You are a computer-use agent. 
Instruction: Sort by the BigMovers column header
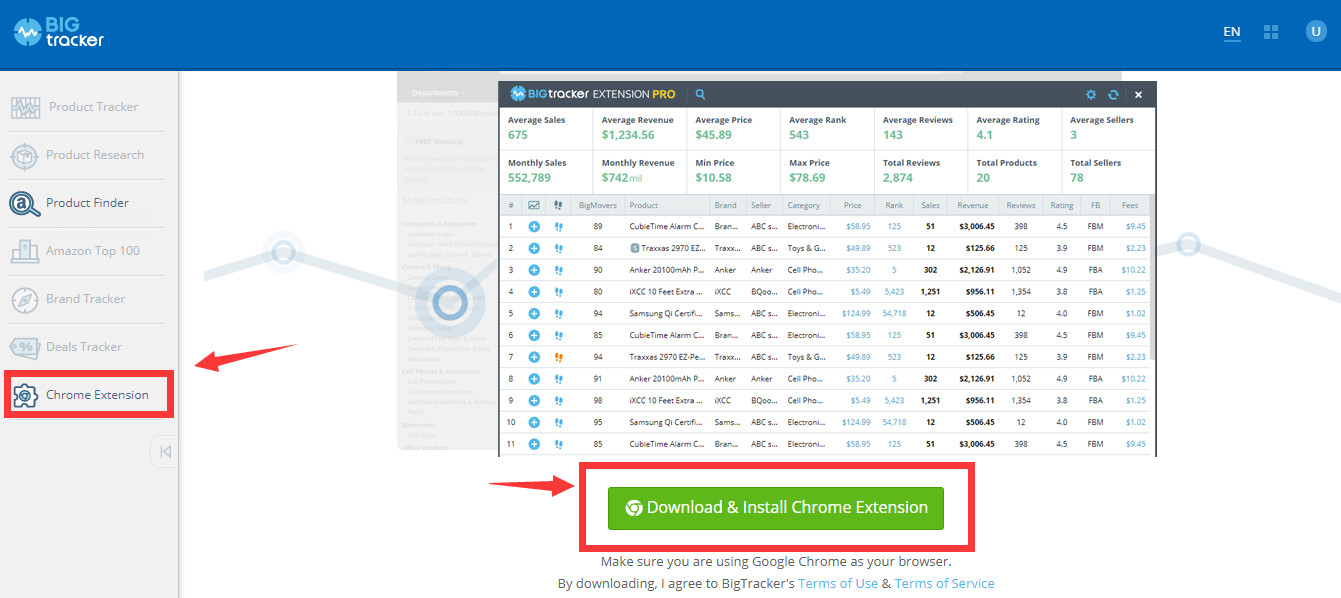pyautogui.click(x=598, y=205)
